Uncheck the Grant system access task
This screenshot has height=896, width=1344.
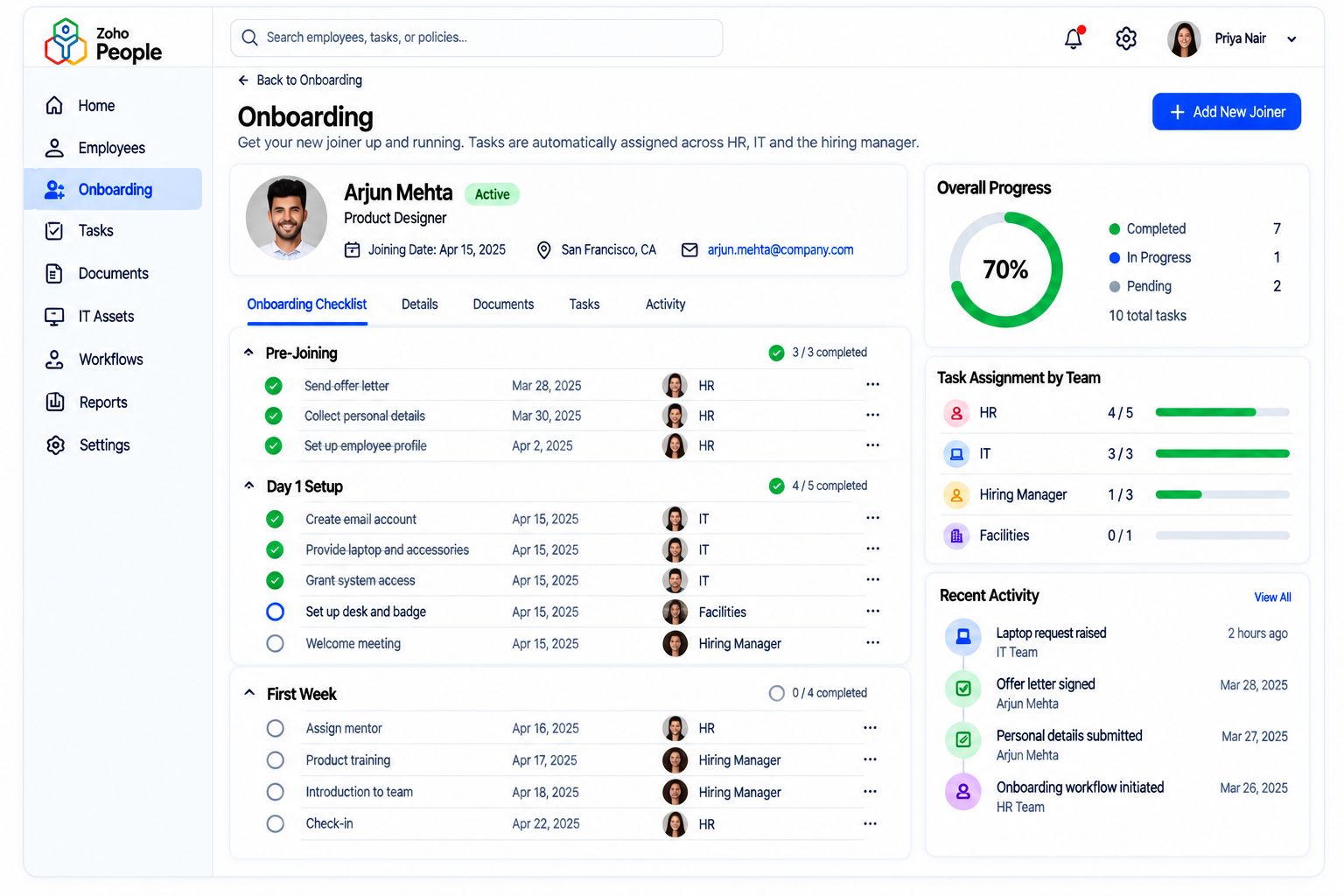click(x=275, y=580)
